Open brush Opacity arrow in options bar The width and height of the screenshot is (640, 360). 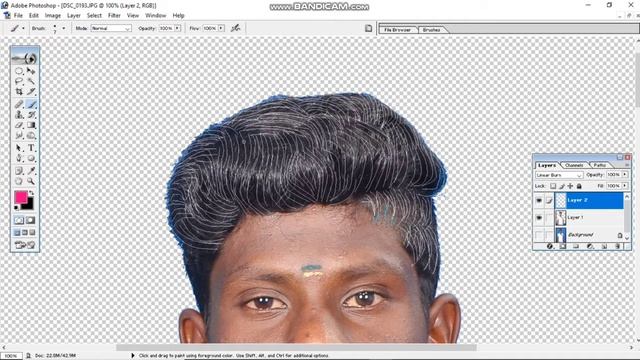pyautogui.click(x=178, y=28)
